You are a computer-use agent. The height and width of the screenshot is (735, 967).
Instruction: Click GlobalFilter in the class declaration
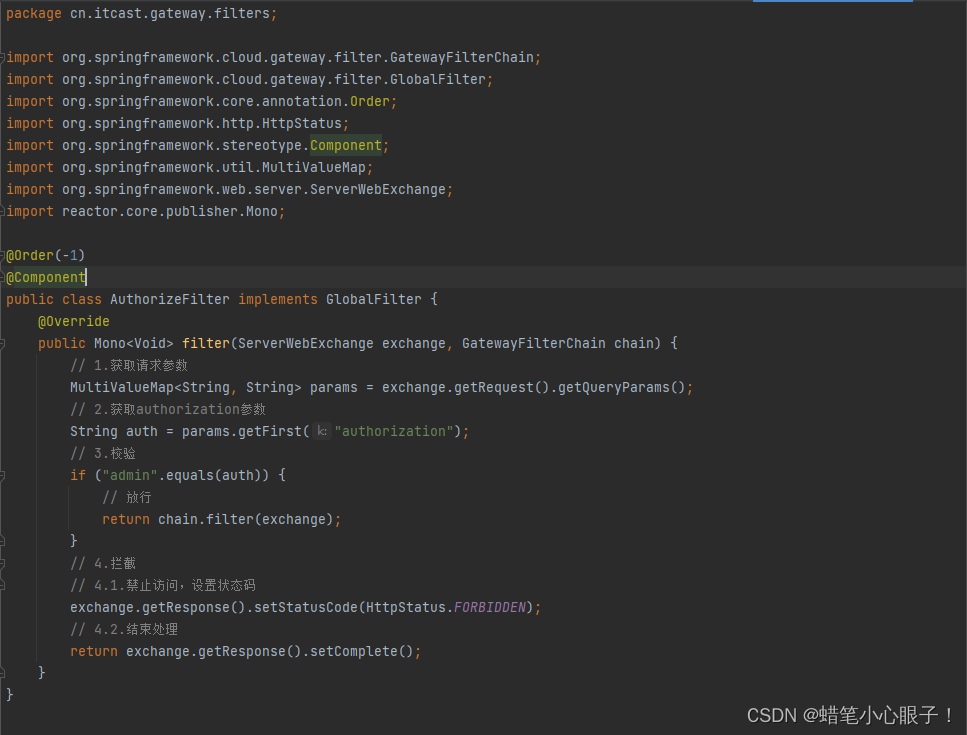pos(374,300)
